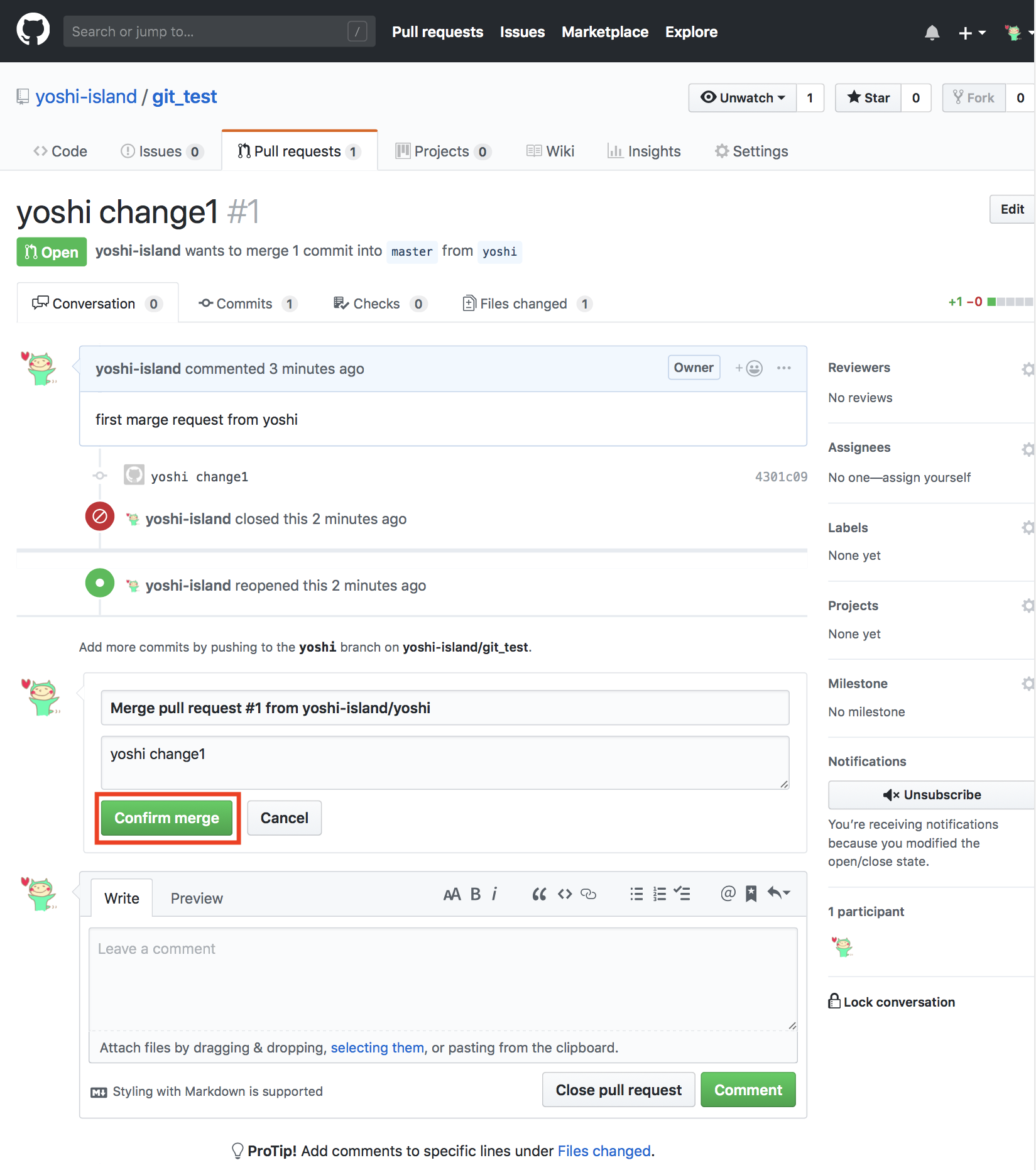The width and height of the screenshot is (1036, 1170).
Task: Open the Labels gear settings
Action: click(x=1028, y=527)
